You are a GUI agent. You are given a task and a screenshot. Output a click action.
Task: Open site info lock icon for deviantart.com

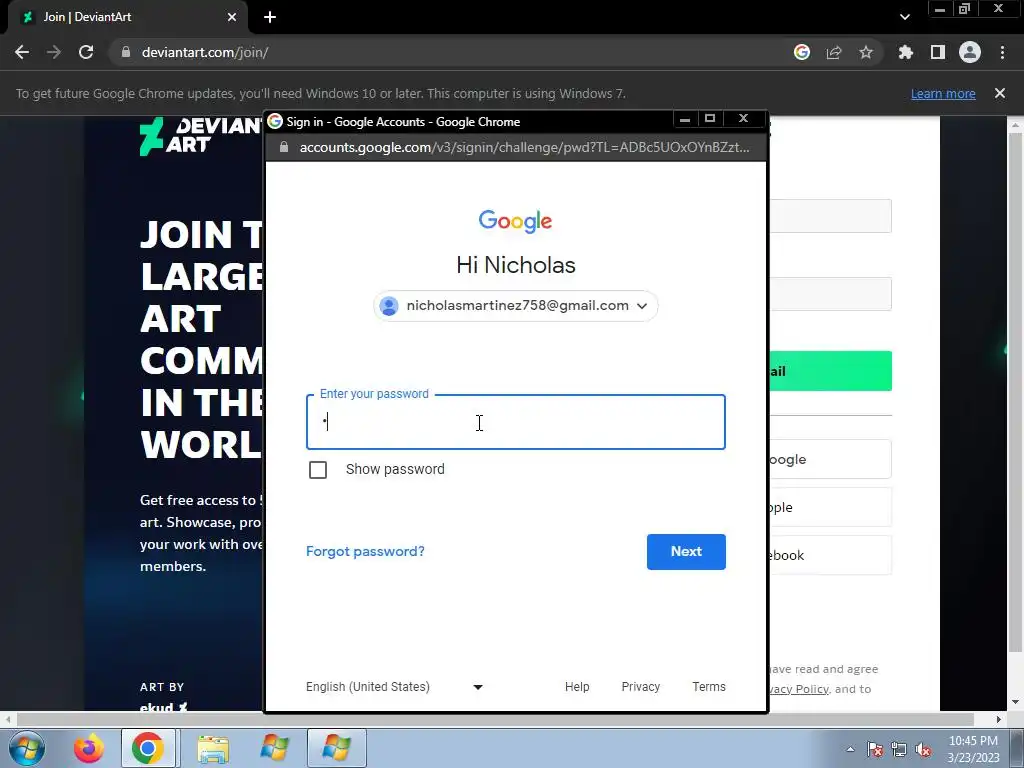click(126, 52)
